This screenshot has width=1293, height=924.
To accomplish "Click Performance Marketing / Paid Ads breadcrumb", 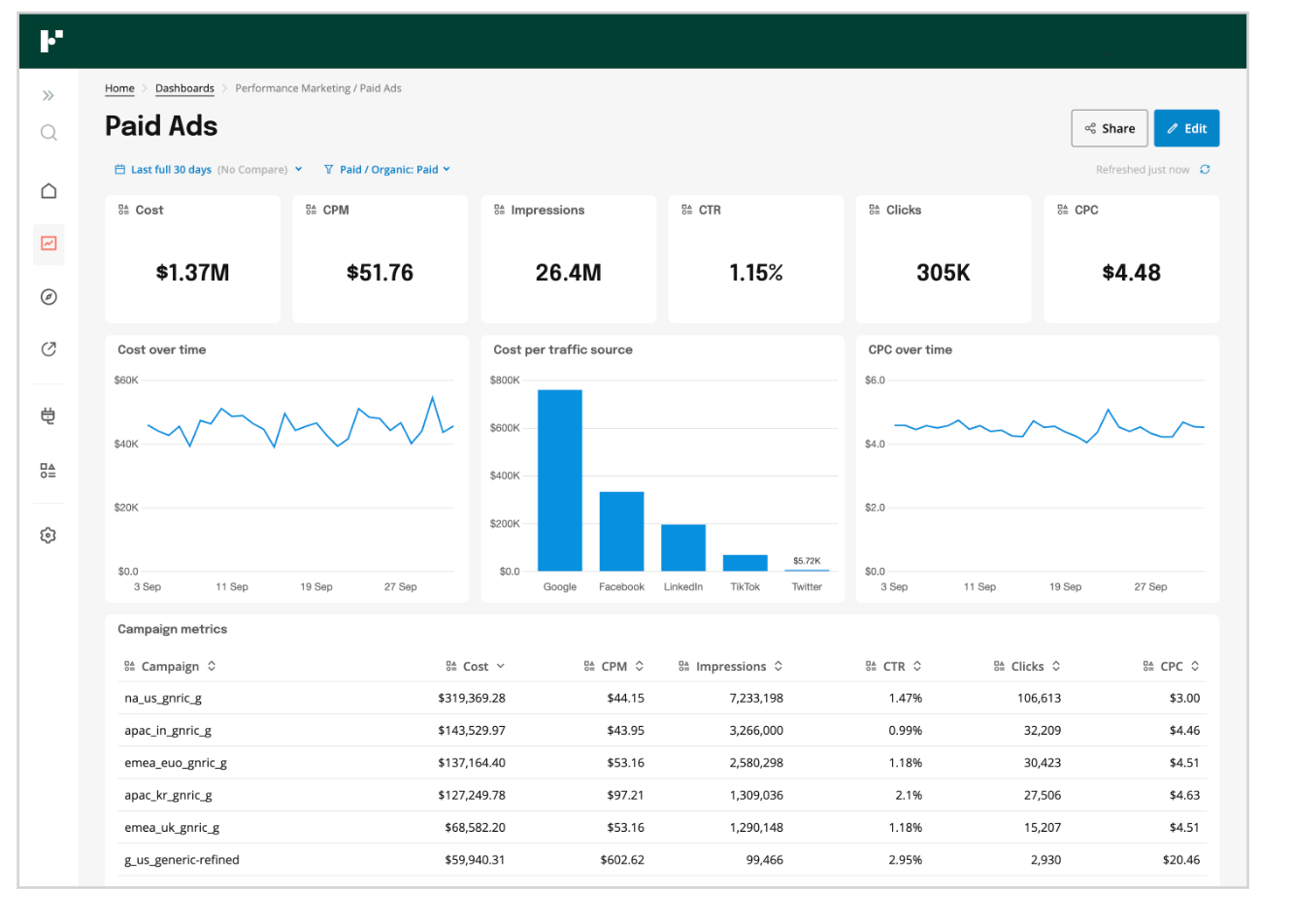I will pos(318,88).
